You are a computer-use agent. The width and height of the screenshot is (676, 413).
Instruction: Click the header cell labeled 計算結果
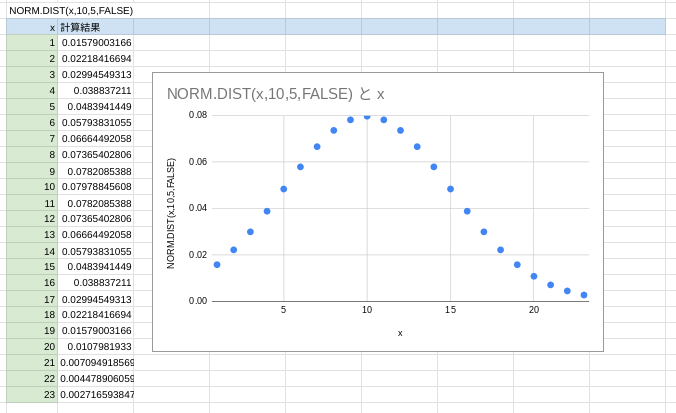pos(95,27)
